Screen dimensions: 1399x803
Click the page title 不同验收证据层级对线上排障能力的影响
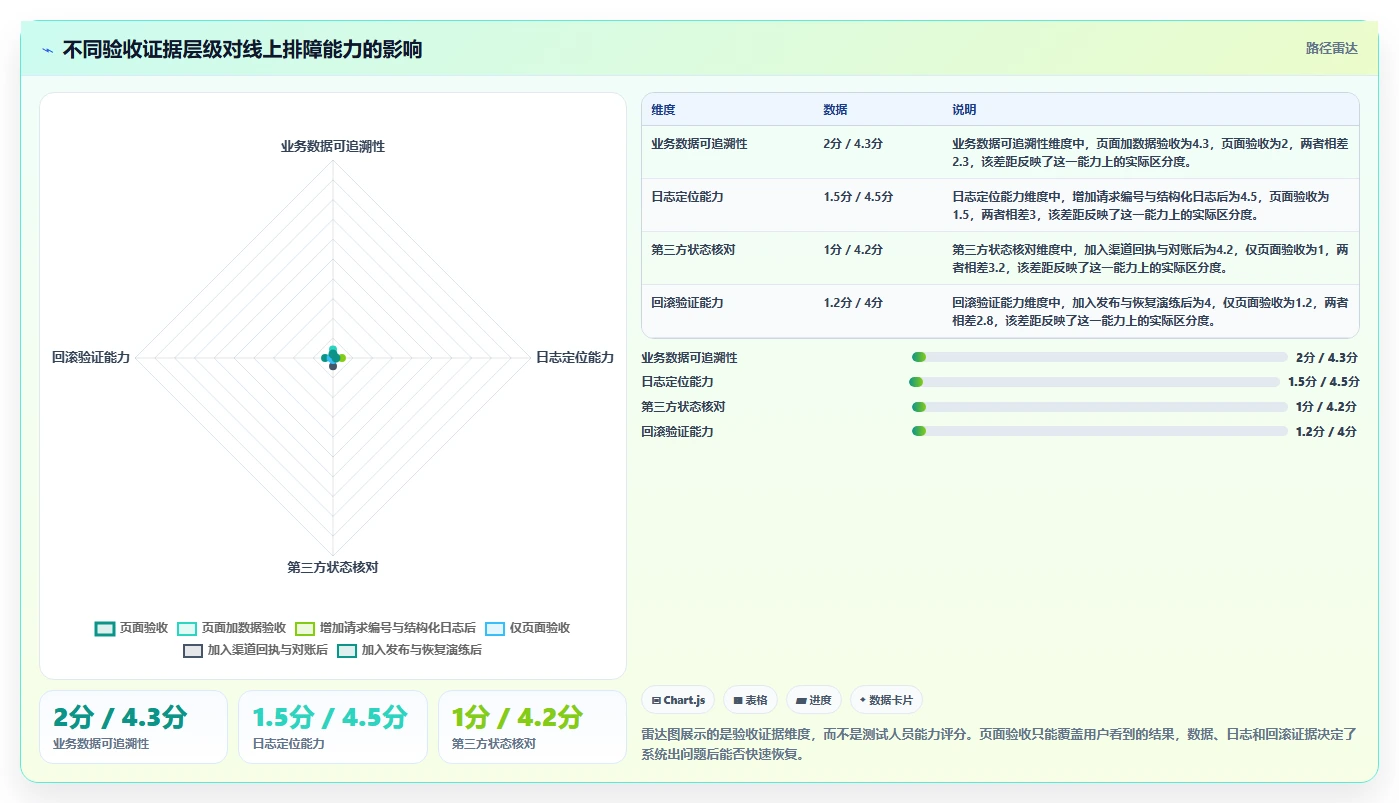[242, 49]
